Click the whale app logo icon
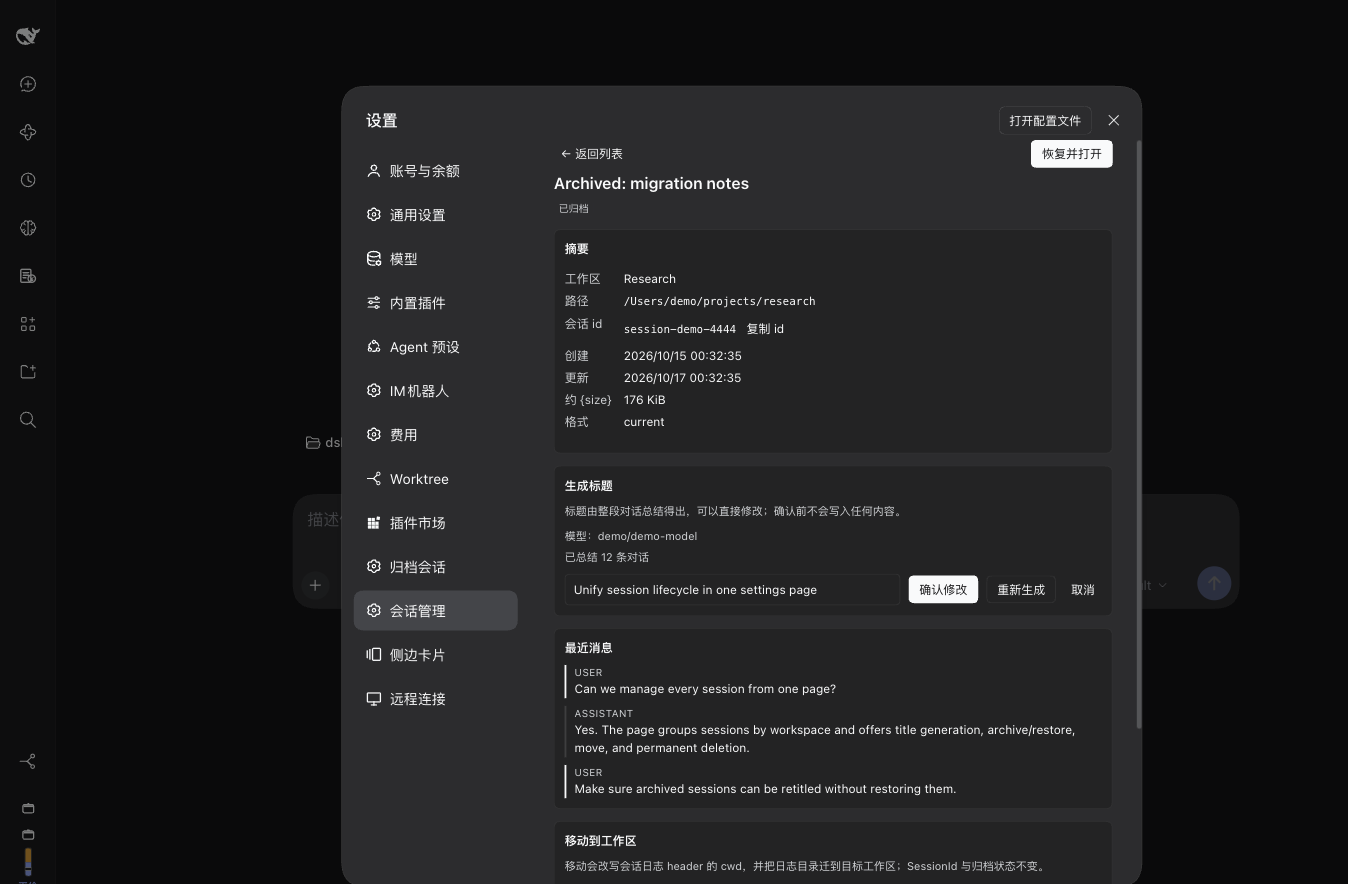This screenshot has height=884, width=1348. pyautogui.click(x=28, y=36)
